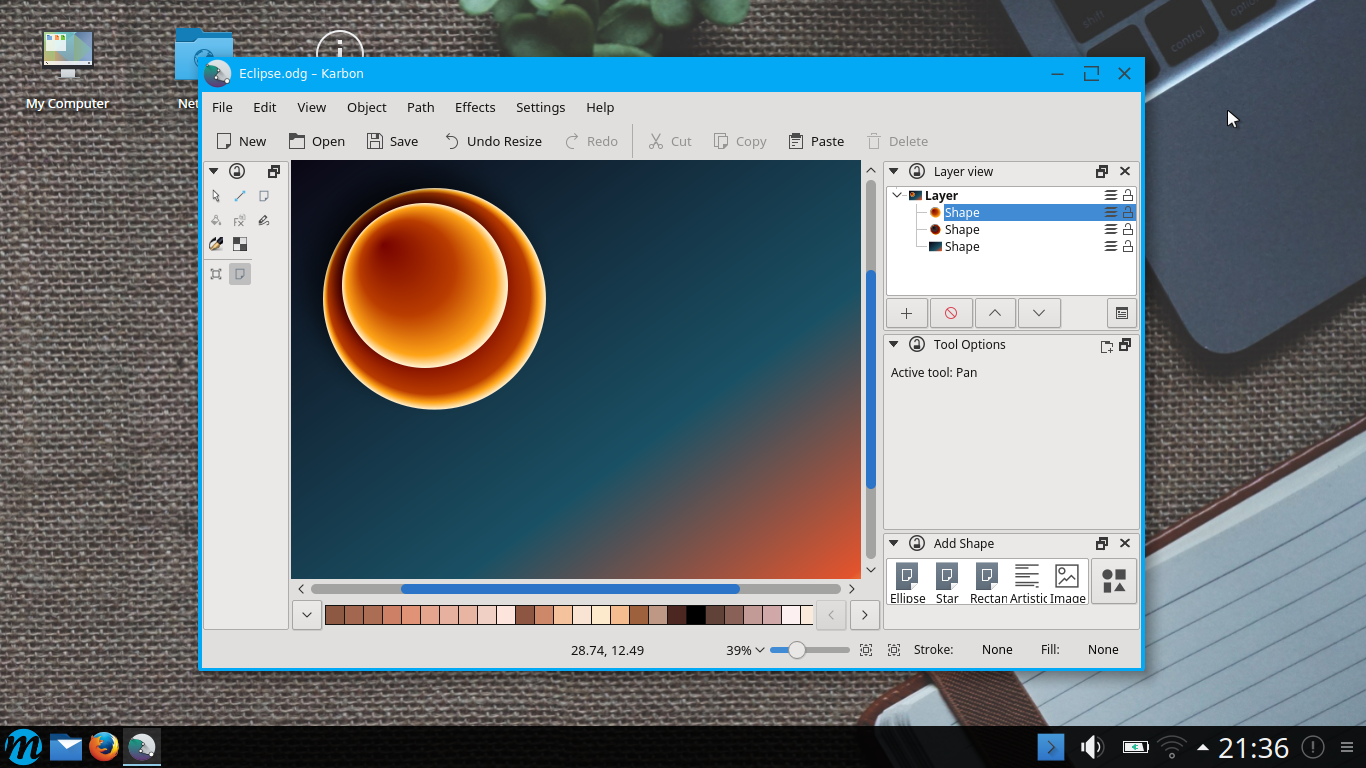The image size is (1366, 768).
Task: Toggle lock on the Layer row
Action: [1128, 195]
